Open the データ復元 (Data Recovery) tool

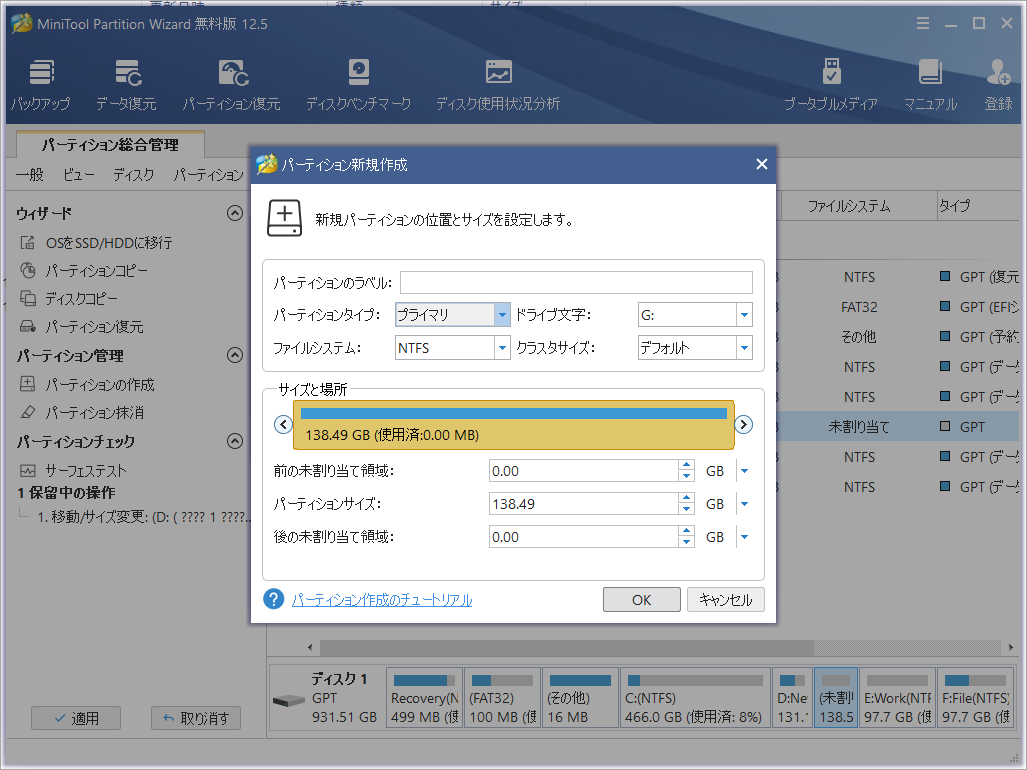pyautogui.click(x=126, y=84)
